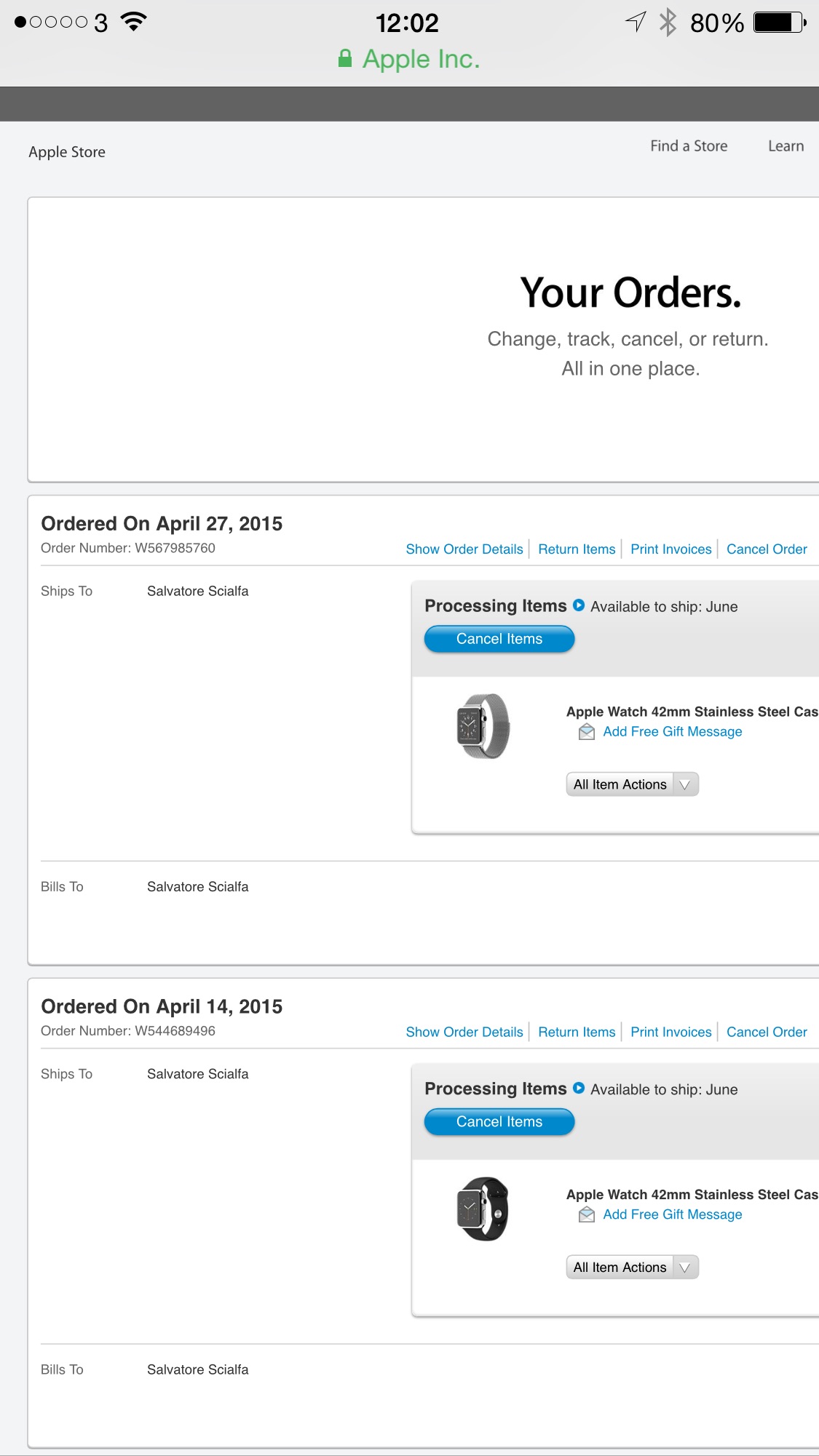This screenshot has width=819, height=1456.
Task: Tap the green lock icon beside Apple Inc.
Action: point(345,58)
